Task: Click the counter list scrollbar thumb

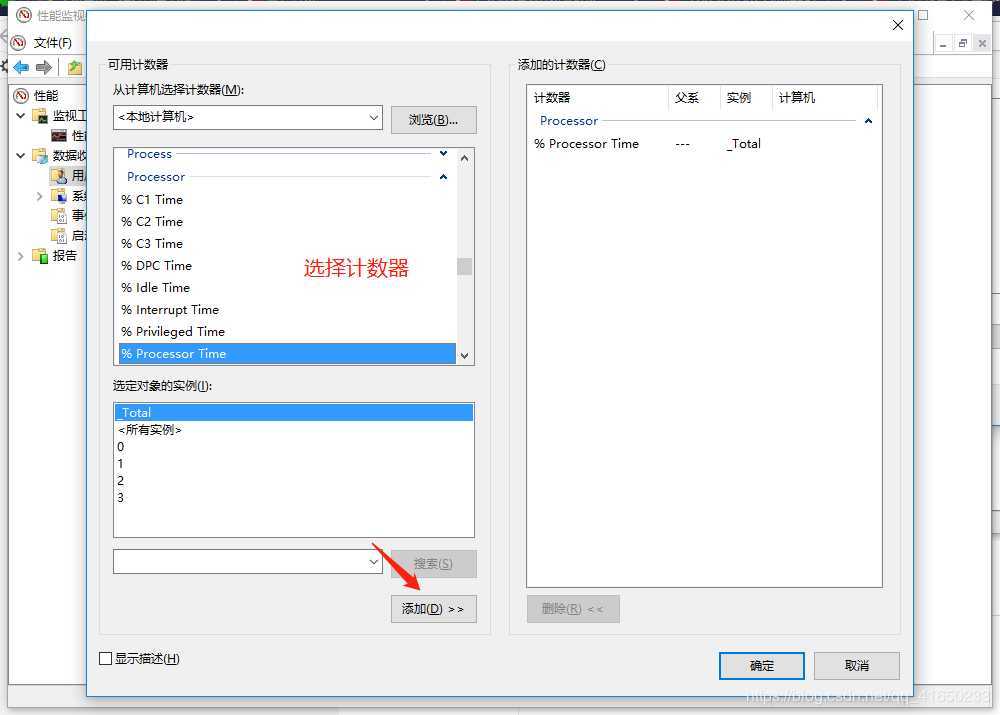Action: coord(464,266)
